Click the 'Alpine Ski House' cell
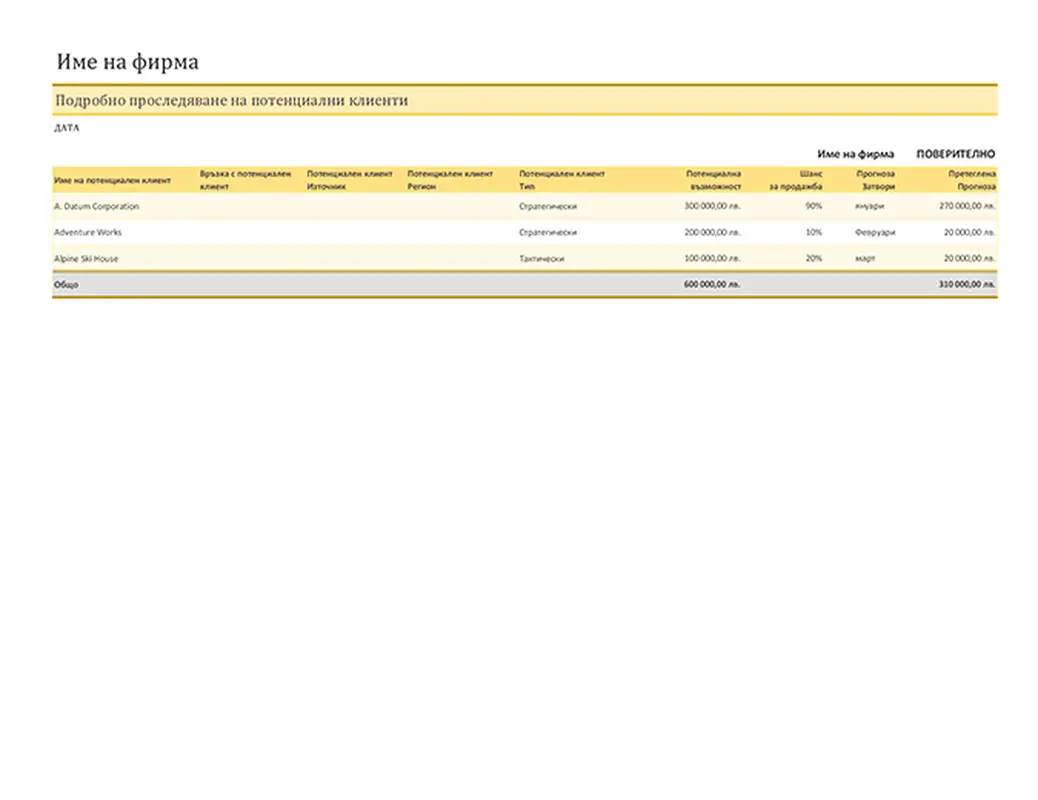This screenshot has width=1038, height=800. click(x=86, y=258)
